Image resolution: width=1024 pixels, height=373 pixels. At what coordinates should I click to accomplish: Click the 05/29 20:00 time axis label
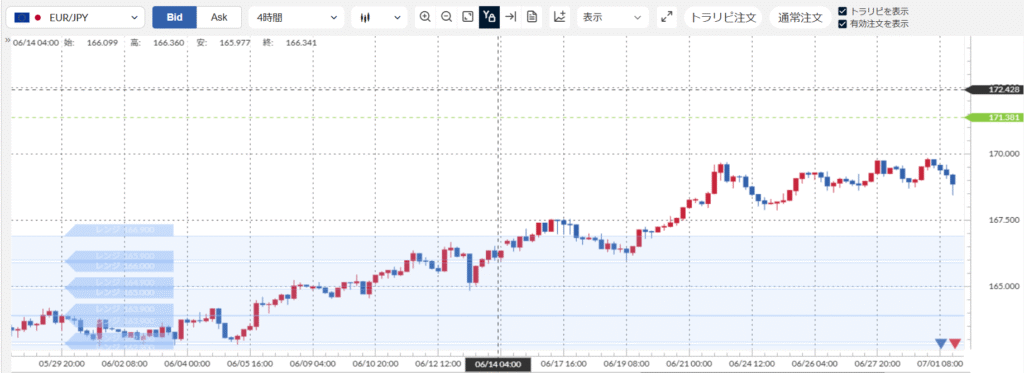61,365
